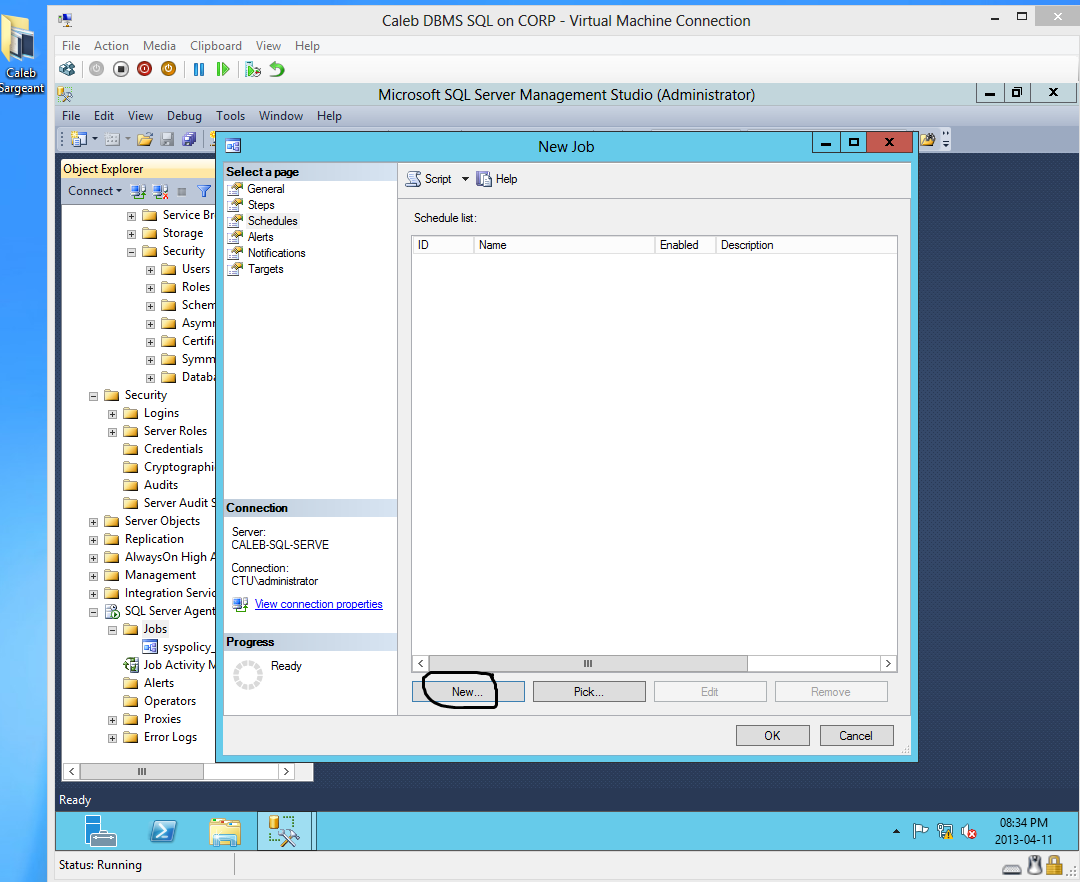
Task: Open PowerShell from the taskbar
Action: tap(163, 831)
